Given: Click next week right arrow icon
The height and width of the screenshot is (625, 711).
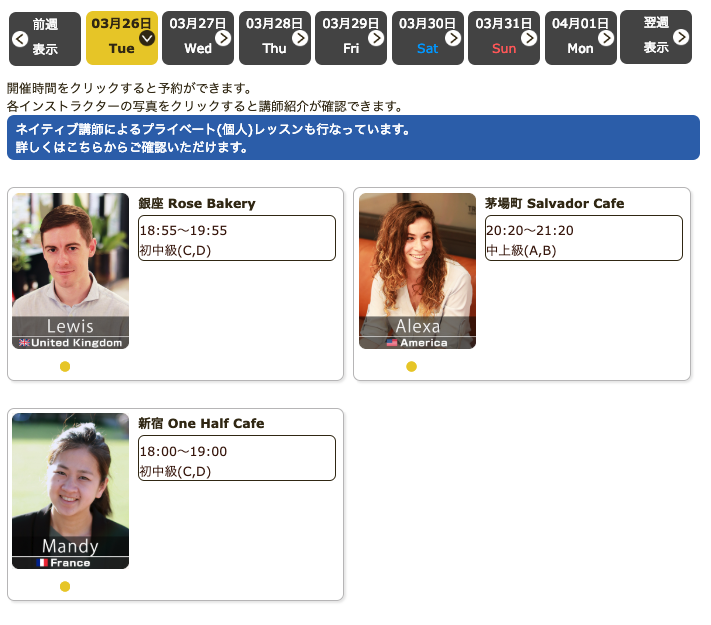Looking at the screenshot, I should (x=681, y=37).
